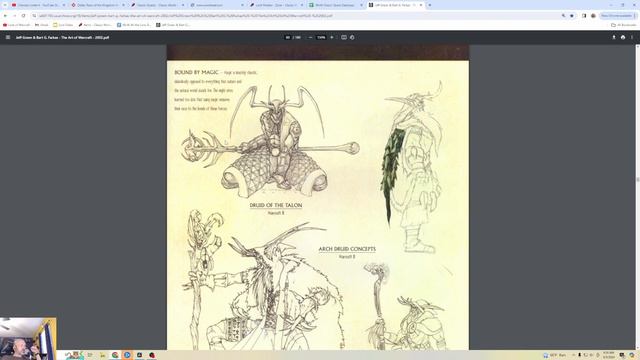Screen dimensions: 640x360
Task: Open the notification center icon
Action: 622,355
